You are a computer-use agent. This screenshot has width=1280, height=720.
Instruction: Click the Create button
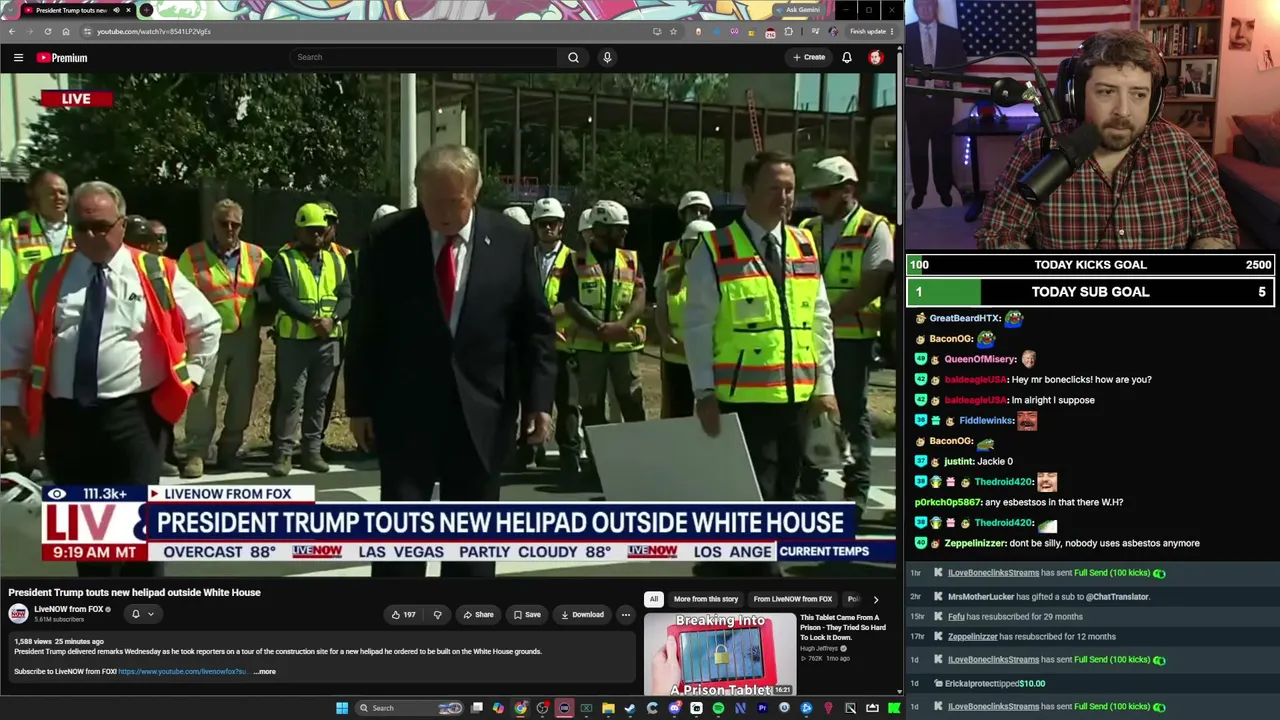click(x=809, y=57)
